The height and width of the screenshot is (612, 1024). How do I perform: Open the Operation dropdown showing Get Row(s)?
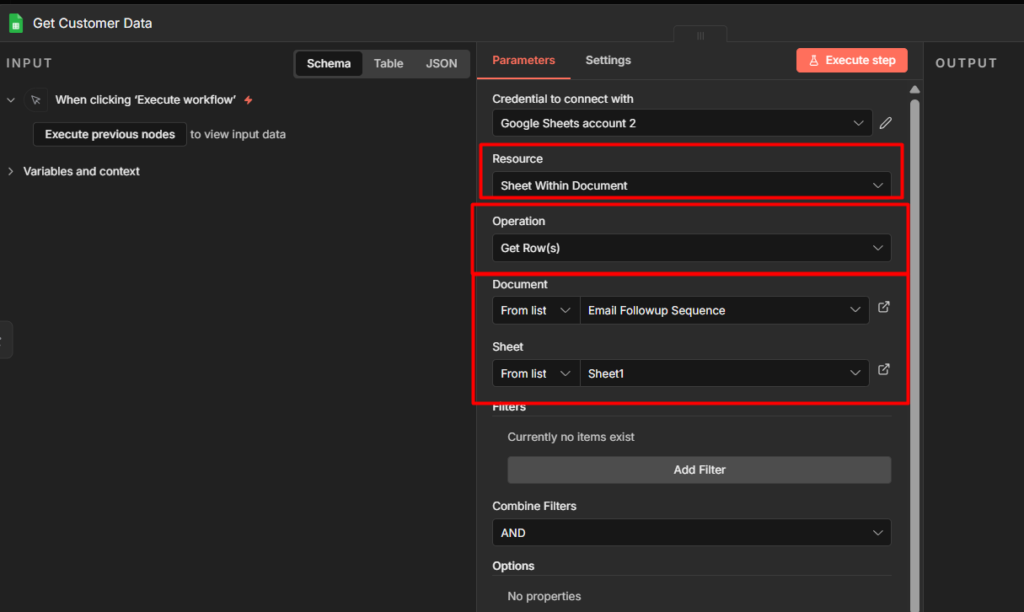(x=690, y=247)
